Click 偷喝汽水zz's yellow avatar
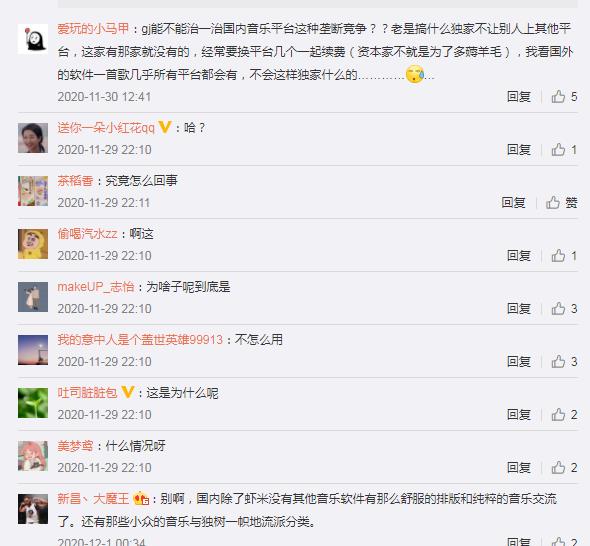Viewport: 590px width, 546px height. point(33,244)
